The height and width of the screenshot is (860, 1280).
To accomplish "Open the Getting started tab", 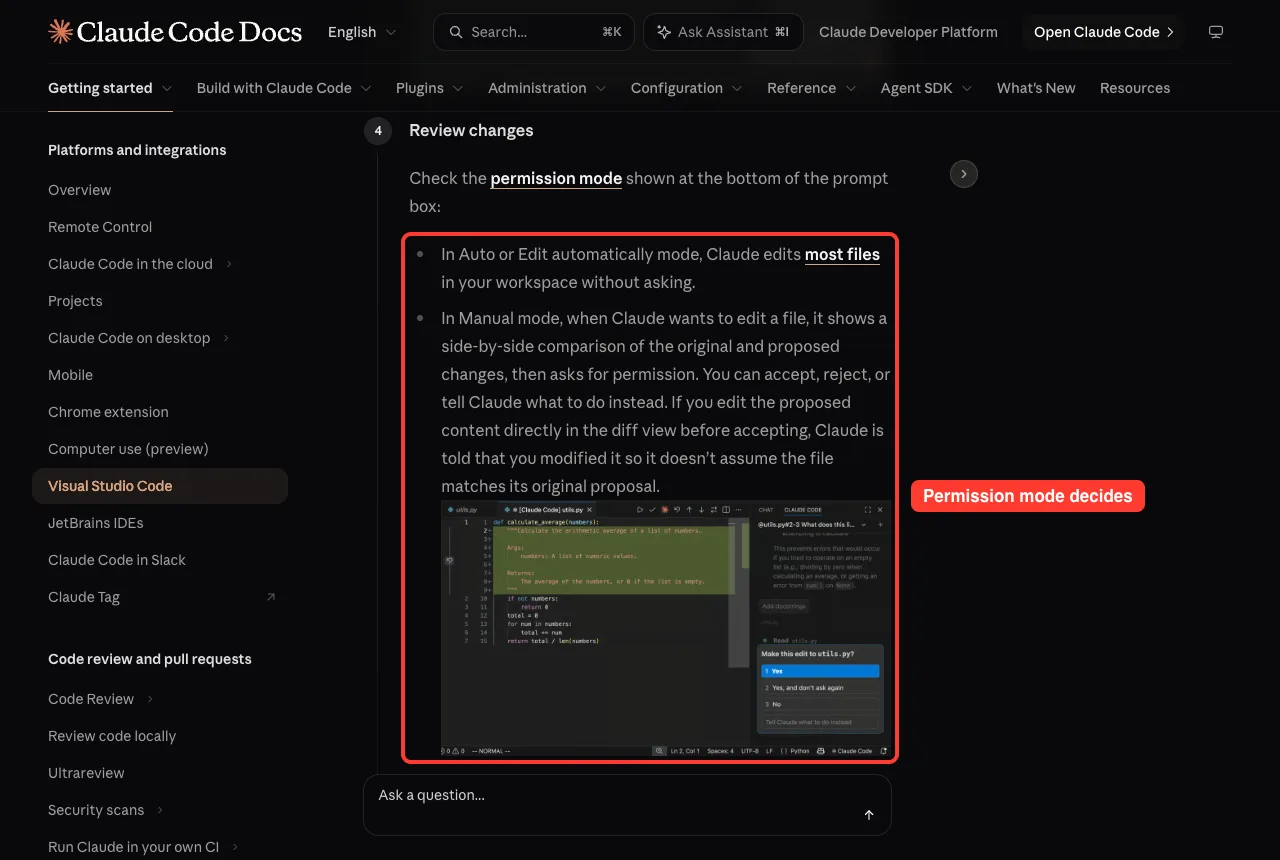I will pyautogui.click(x=110, y=88).
